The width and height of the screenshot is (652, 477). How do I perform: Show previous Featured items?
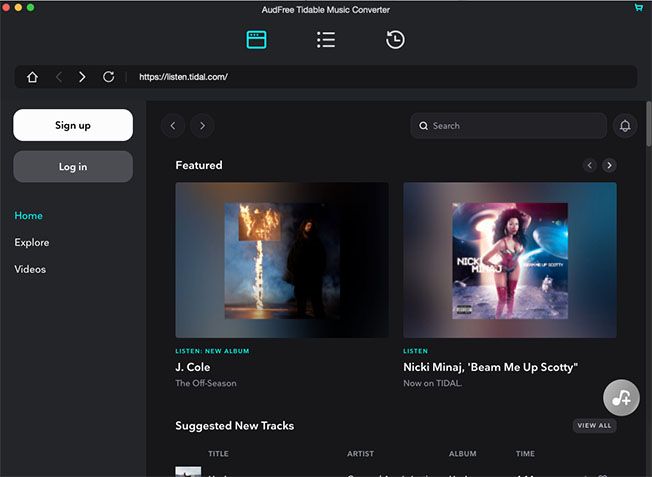590,166
